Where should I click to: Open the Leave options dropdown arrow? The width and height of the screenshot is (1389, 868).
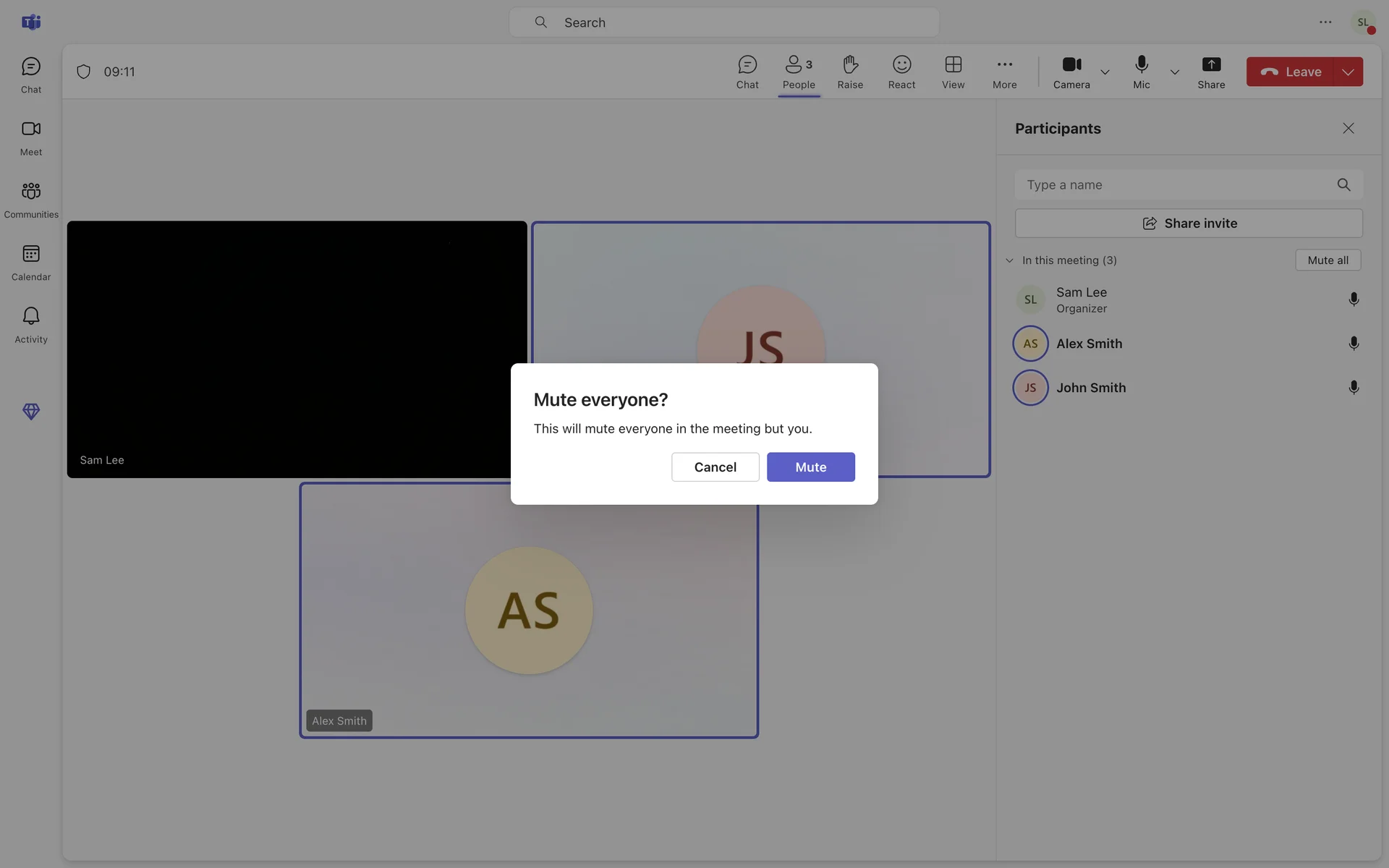[x=1348, y=72]
